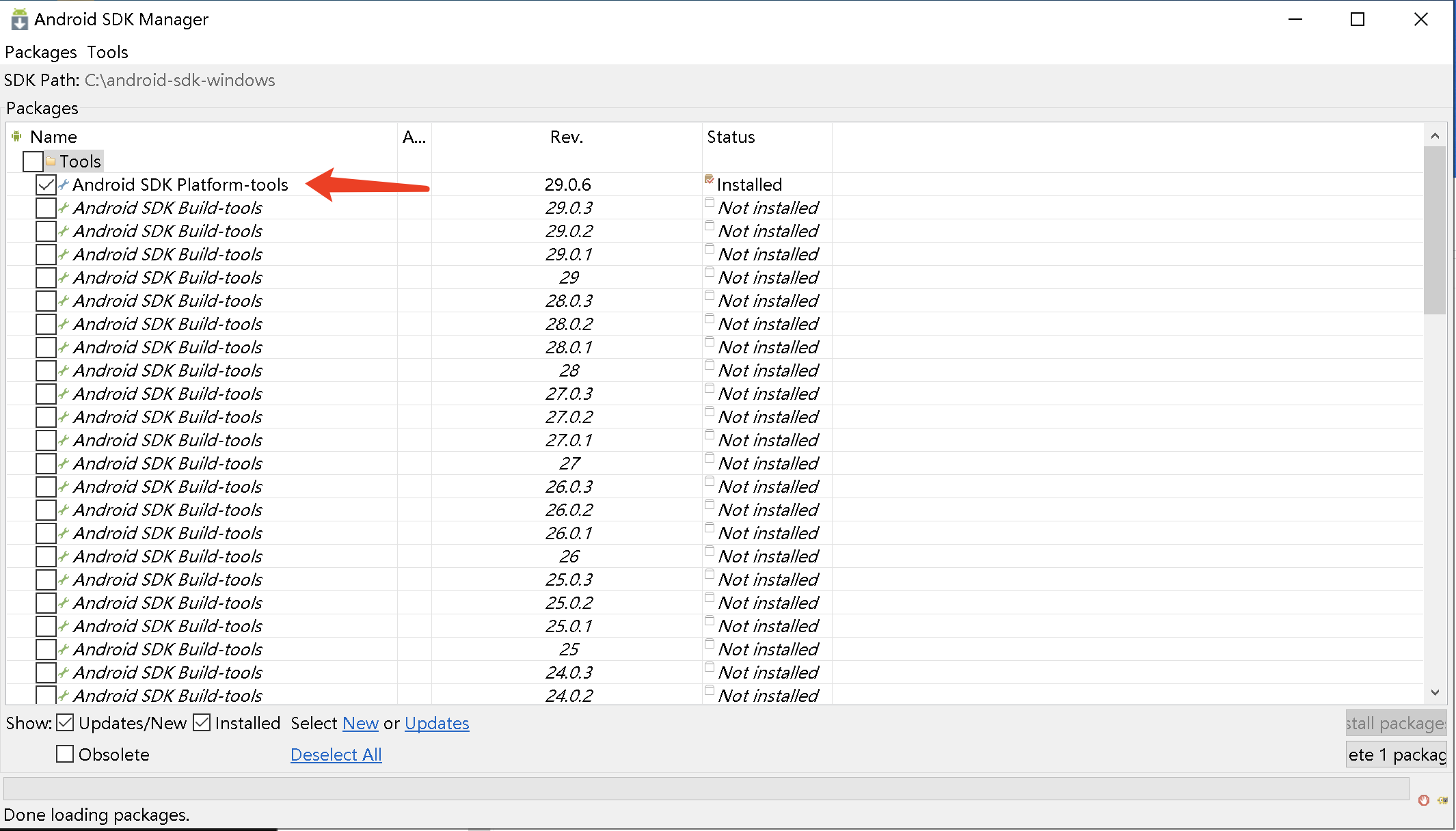Click the Updates selection link
Viewport: 1456px width, 831px height.
437,723
